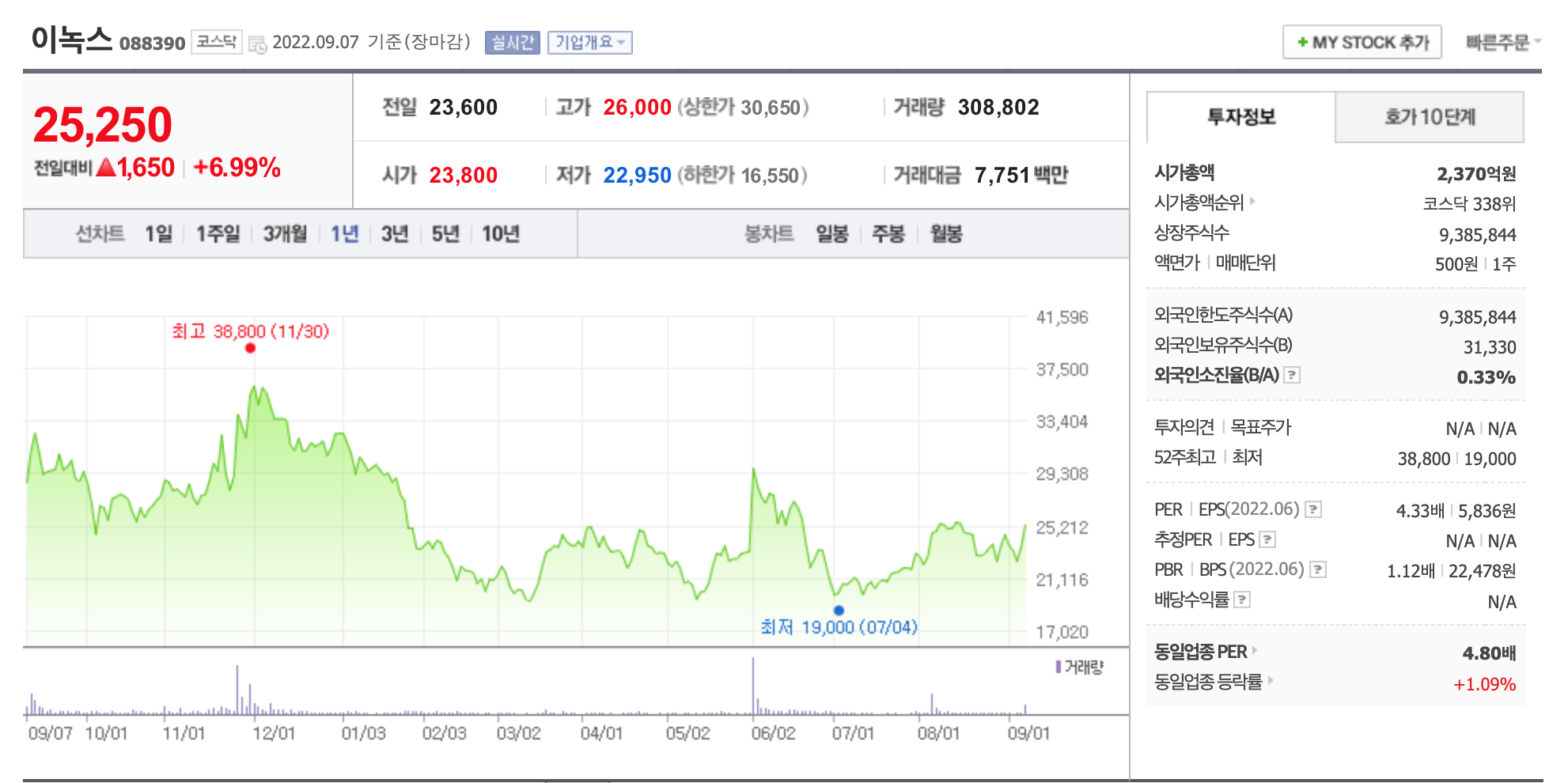Open help icon for 외국인소진율(B/A)
This screenshot has width=1568, height=783.
pos(1291,375)
